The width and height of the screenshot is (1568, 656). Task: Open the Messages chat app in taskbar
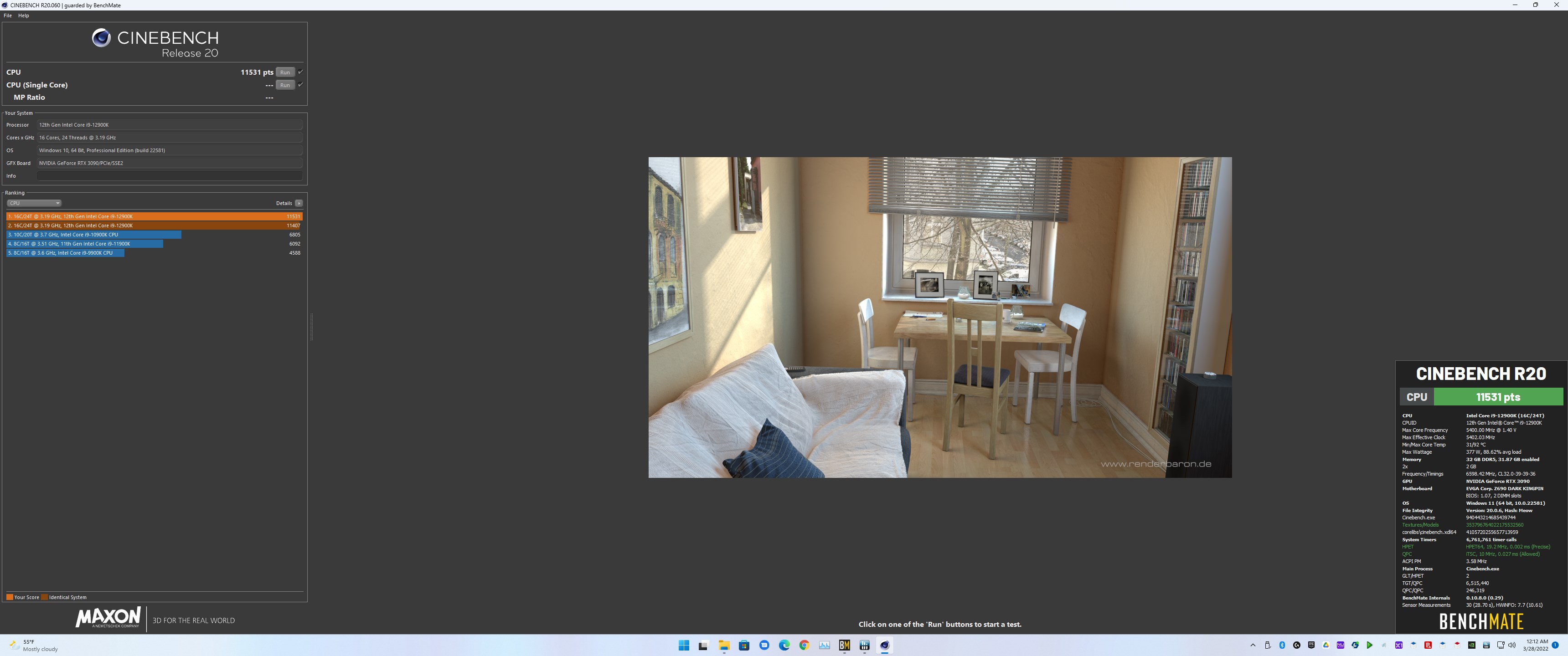tap(764, 645)
